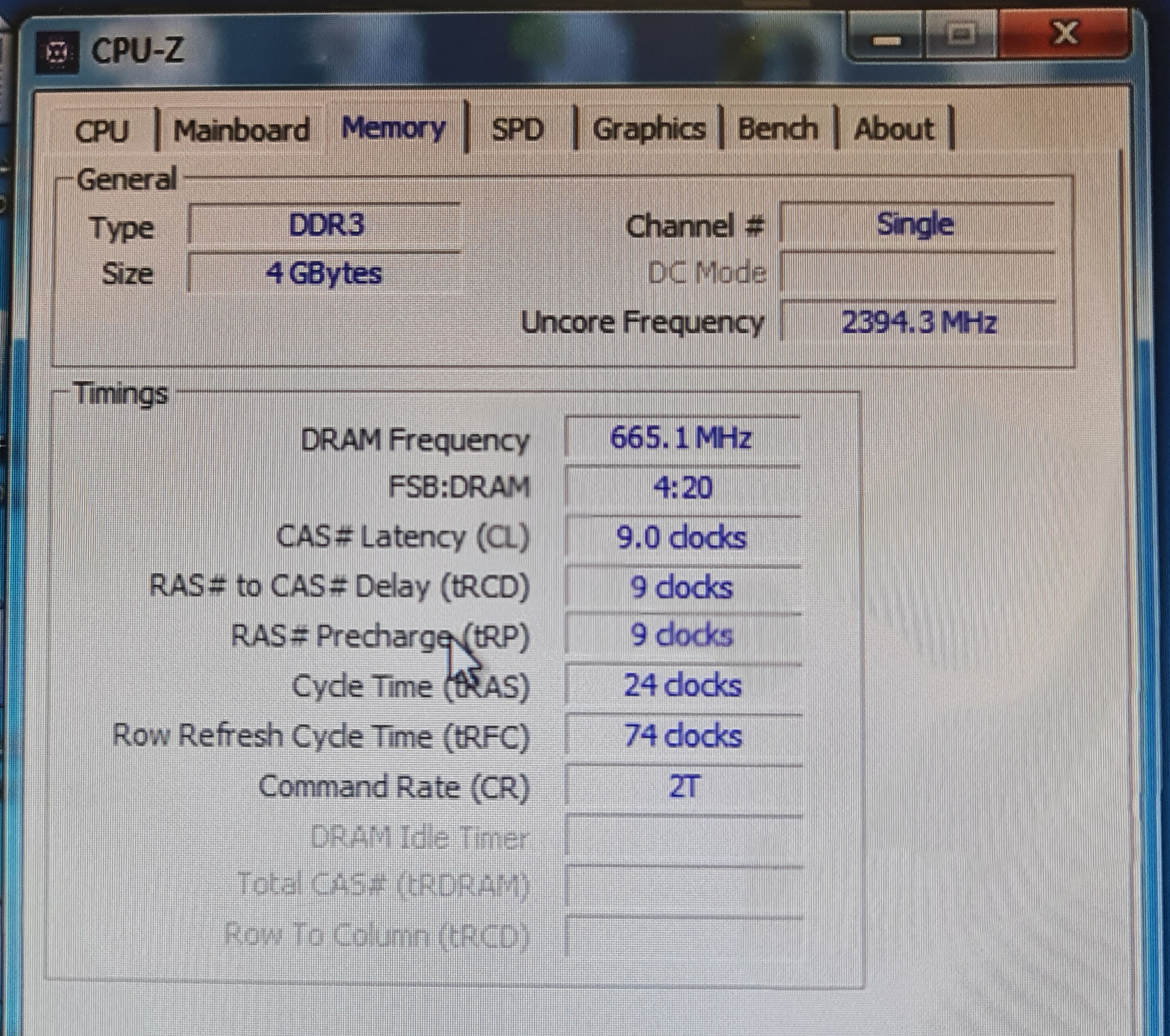The height and width of the screenshot is (1036, 1170).
Task: Click the empty DRAM Idle Timer field
Action: [x=683, y=837]
